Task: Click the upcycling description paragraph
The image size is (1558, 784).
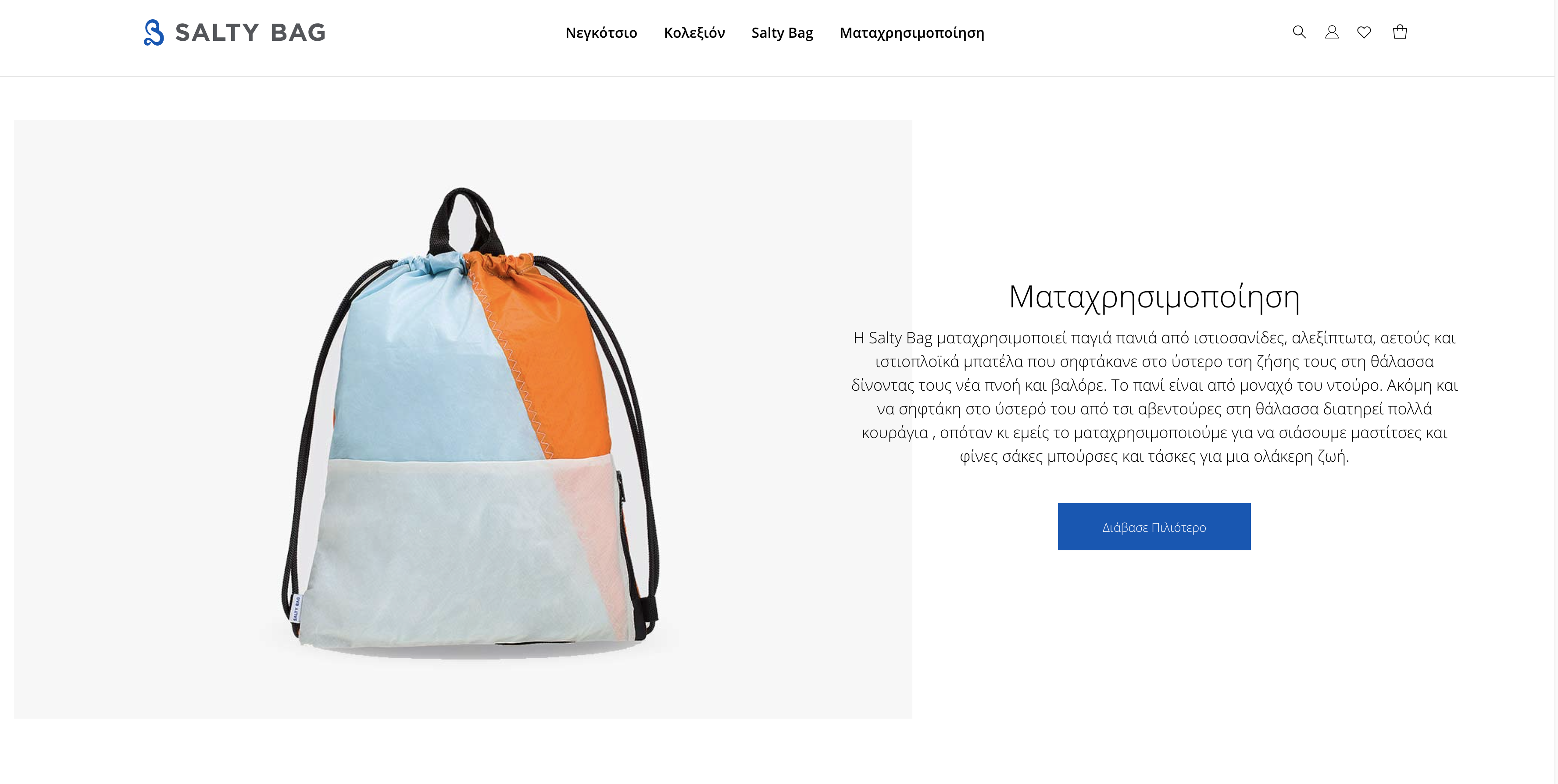Action: 1154,396
